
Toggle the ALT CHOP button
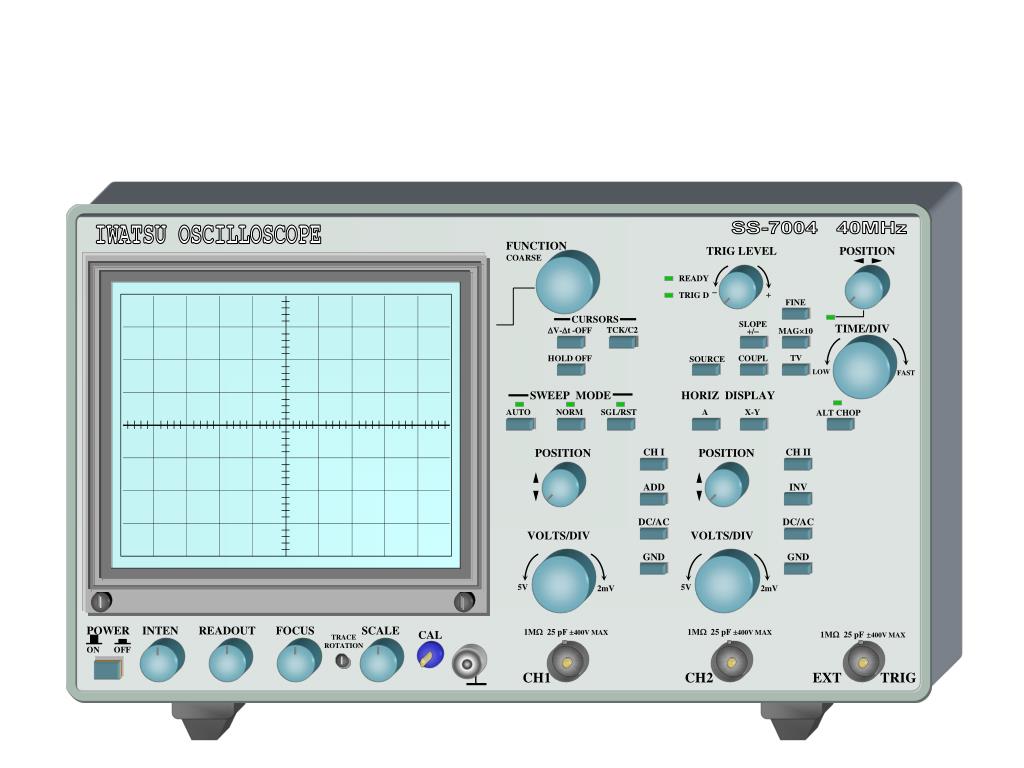840,424
